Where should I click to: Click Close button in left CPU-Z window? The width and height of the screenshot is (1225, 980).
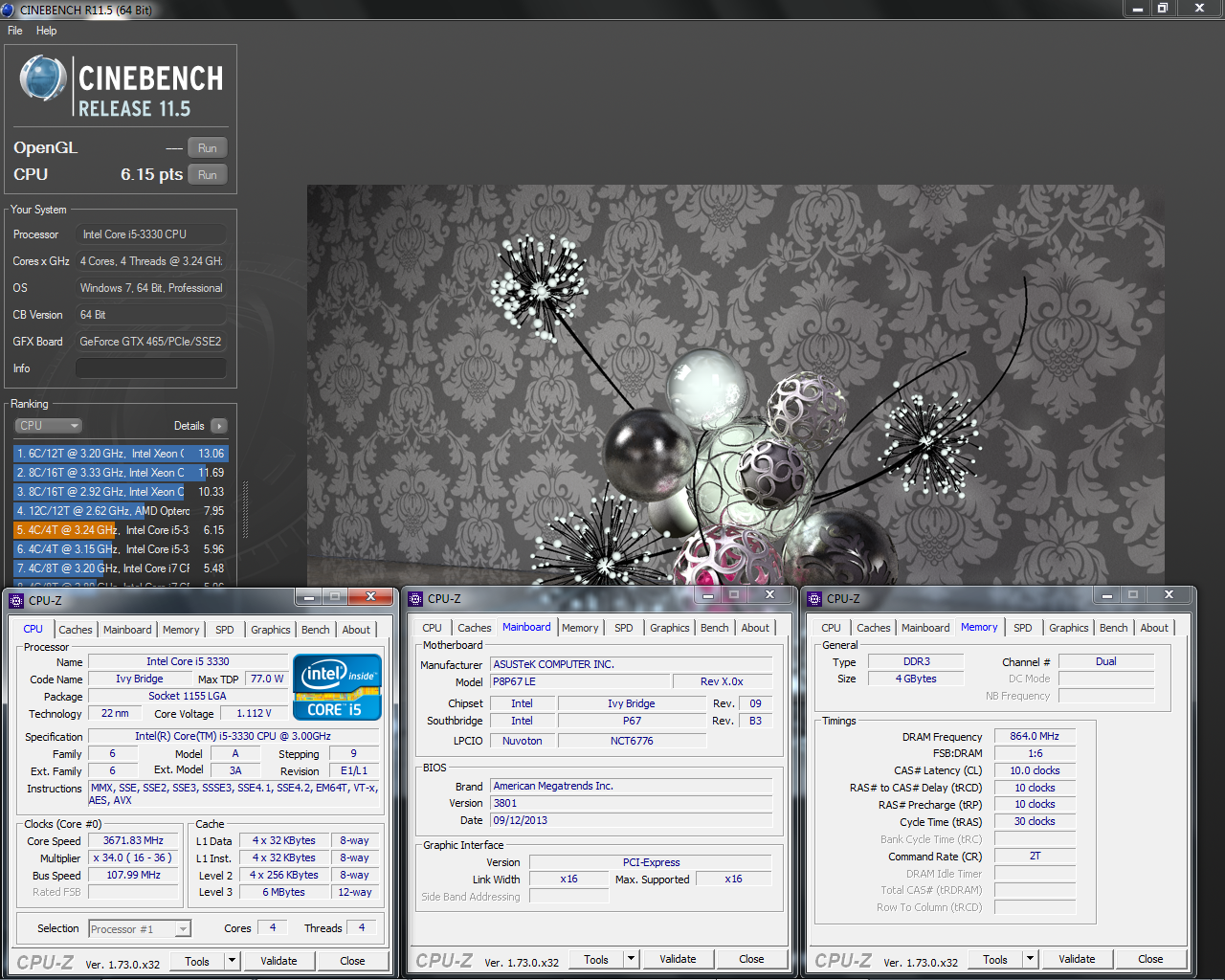[x=352, y=962]
